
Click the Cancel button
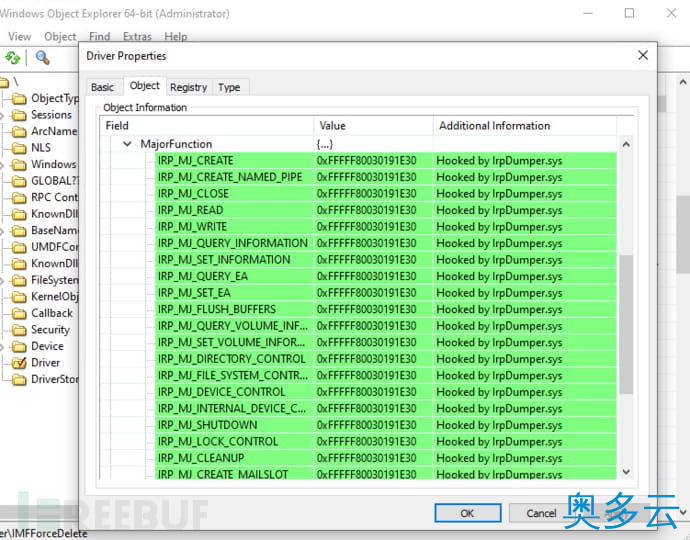pos(541,513)
